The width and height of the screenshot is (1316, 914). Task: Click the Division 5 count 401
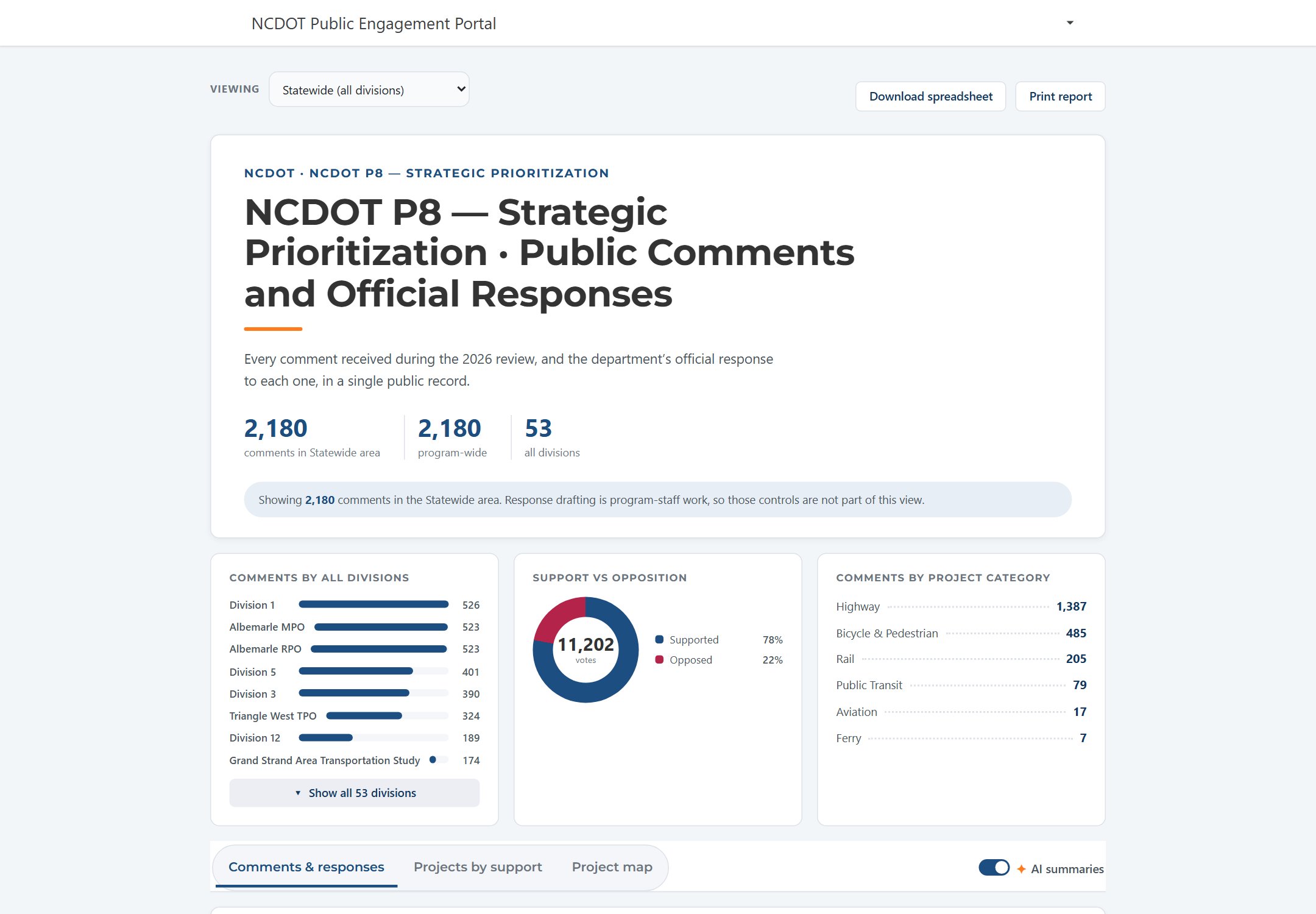coord(470,672)
